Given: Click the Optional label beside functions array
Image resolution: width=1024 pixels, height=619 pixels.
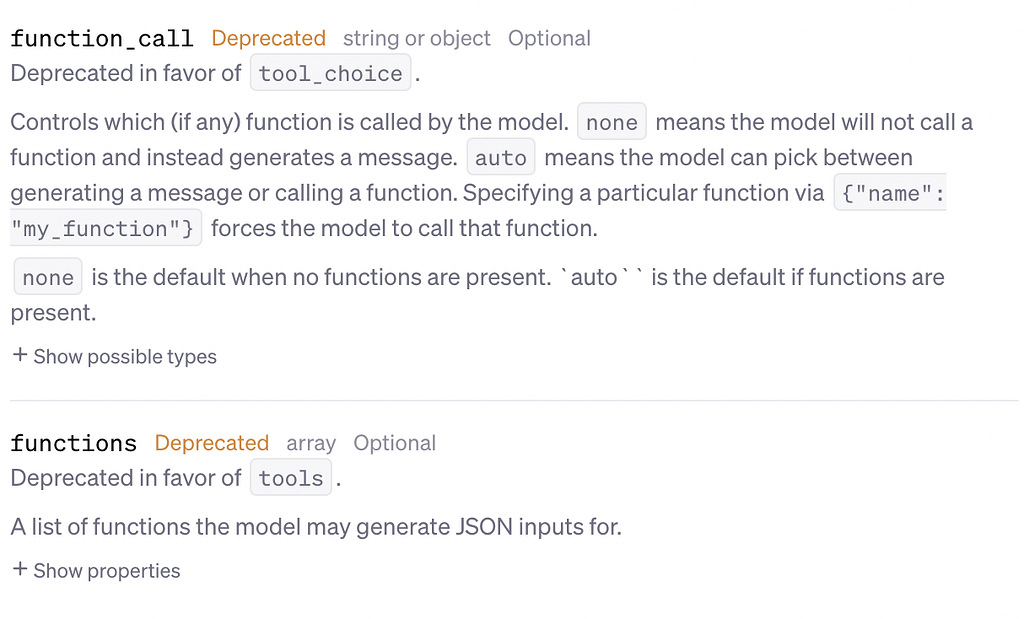Looking at the screenshot, I should pyautogui.click(x=394, y=443).
